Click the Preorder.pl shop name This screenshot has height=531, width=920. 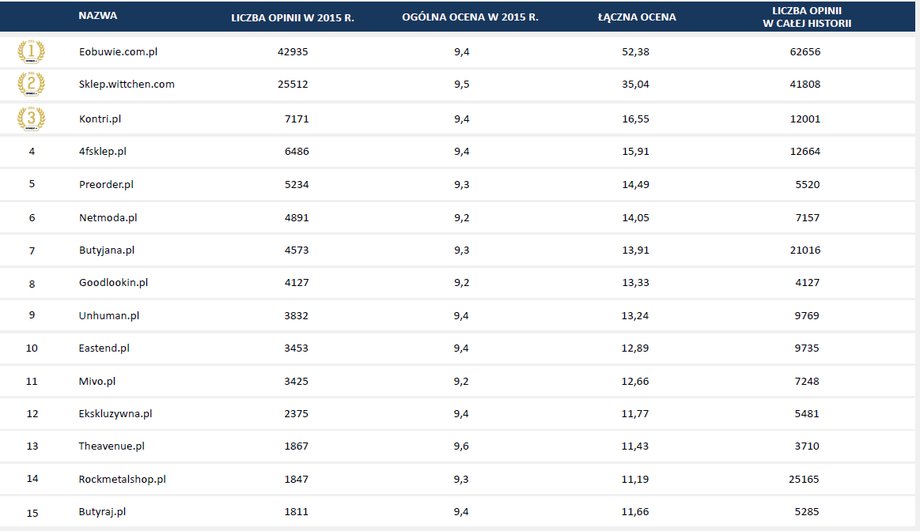tap(106, 184)
